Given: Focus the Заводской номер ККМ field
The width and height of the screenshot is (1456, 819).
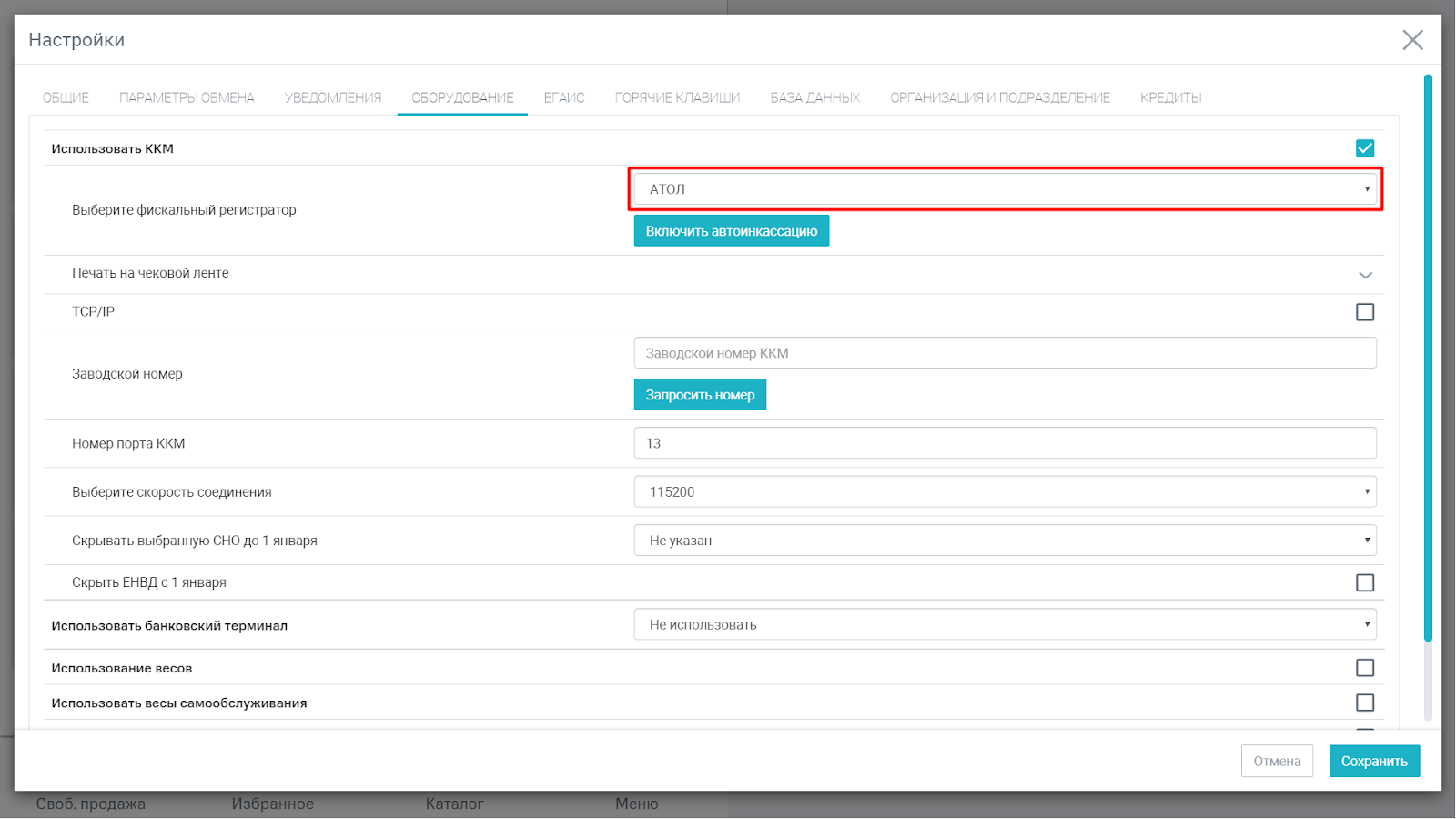Looking at the screenshot, I should (x=1006, y=353).
